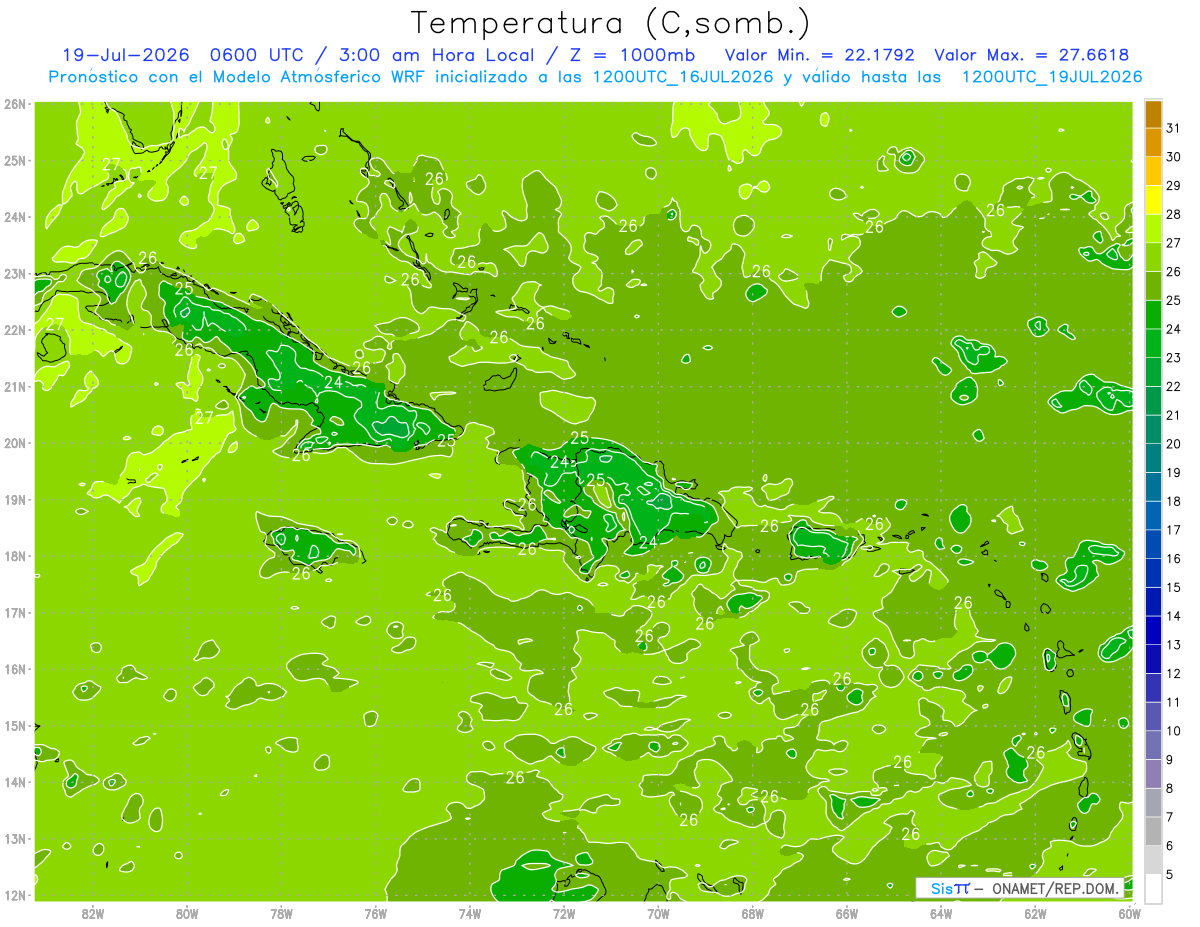
Task: Click the colorbar tick label 30
Action: point(1173,157)
